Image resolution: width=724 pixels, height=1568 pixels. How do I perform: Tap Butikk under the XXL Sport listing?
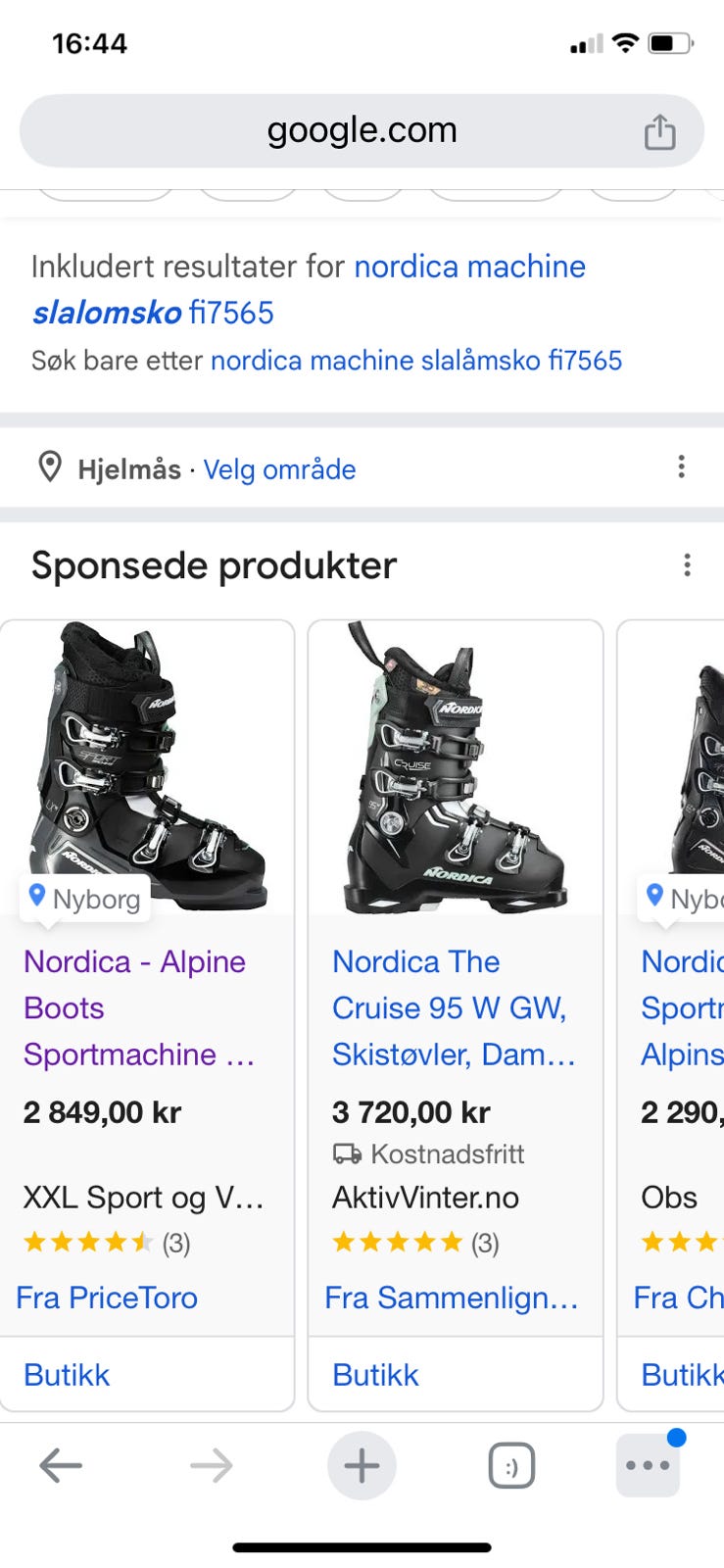67,1375
